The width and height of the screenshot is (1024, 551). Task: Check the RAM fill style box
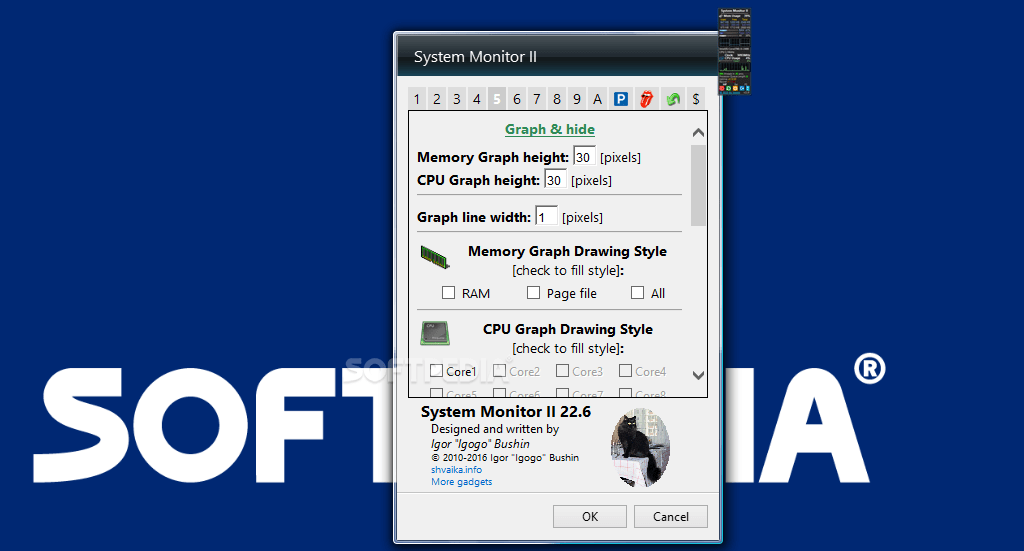pyautogui.click(x=448, y=292)
